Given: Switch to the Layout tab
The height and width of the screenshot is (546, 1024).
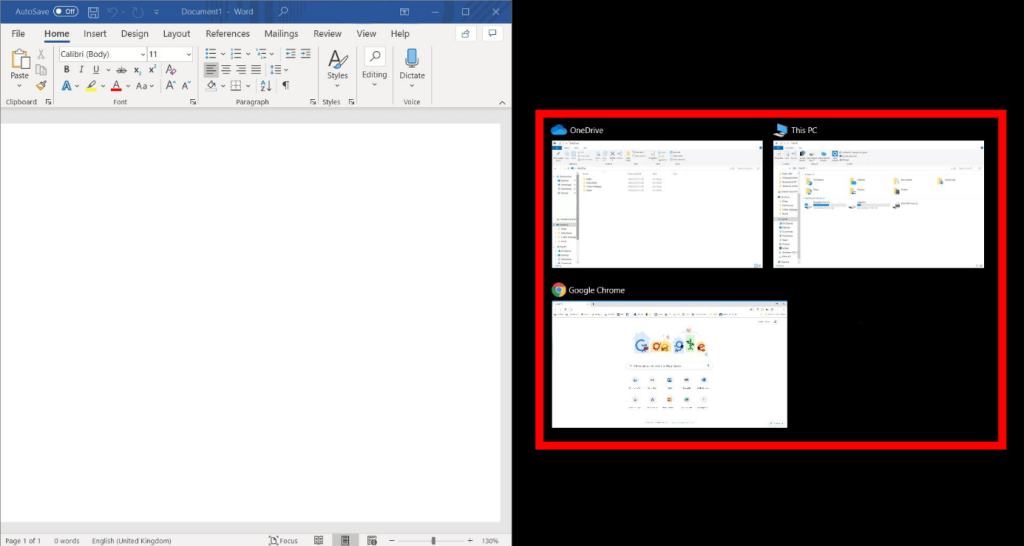Looking at the screenshot, I should coord(176,33).
